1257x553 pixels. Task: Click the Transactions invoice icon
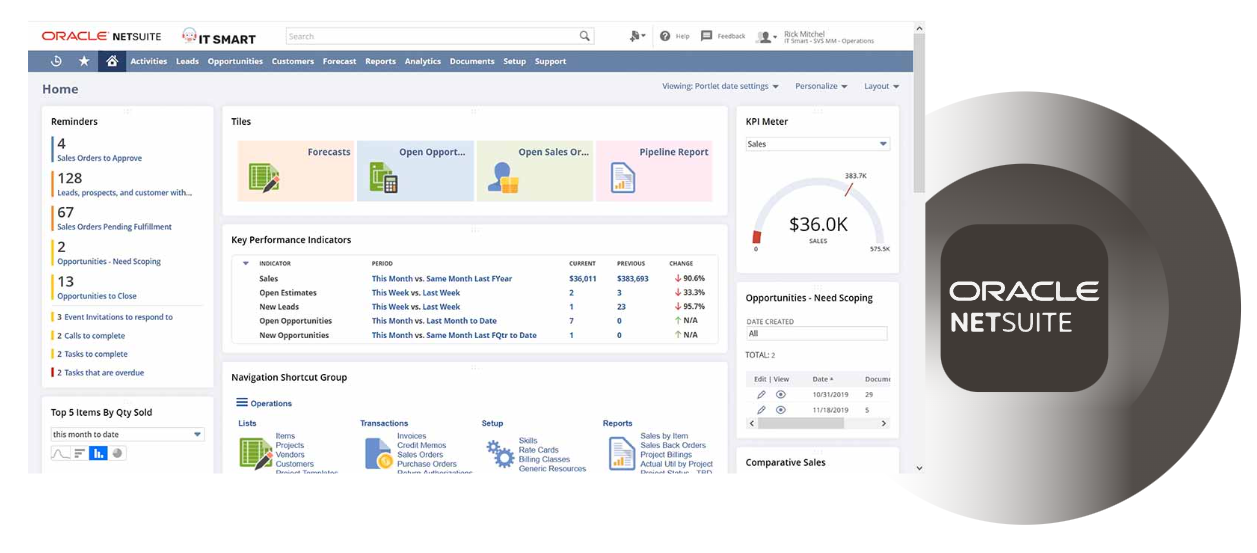tap(378, 453)
